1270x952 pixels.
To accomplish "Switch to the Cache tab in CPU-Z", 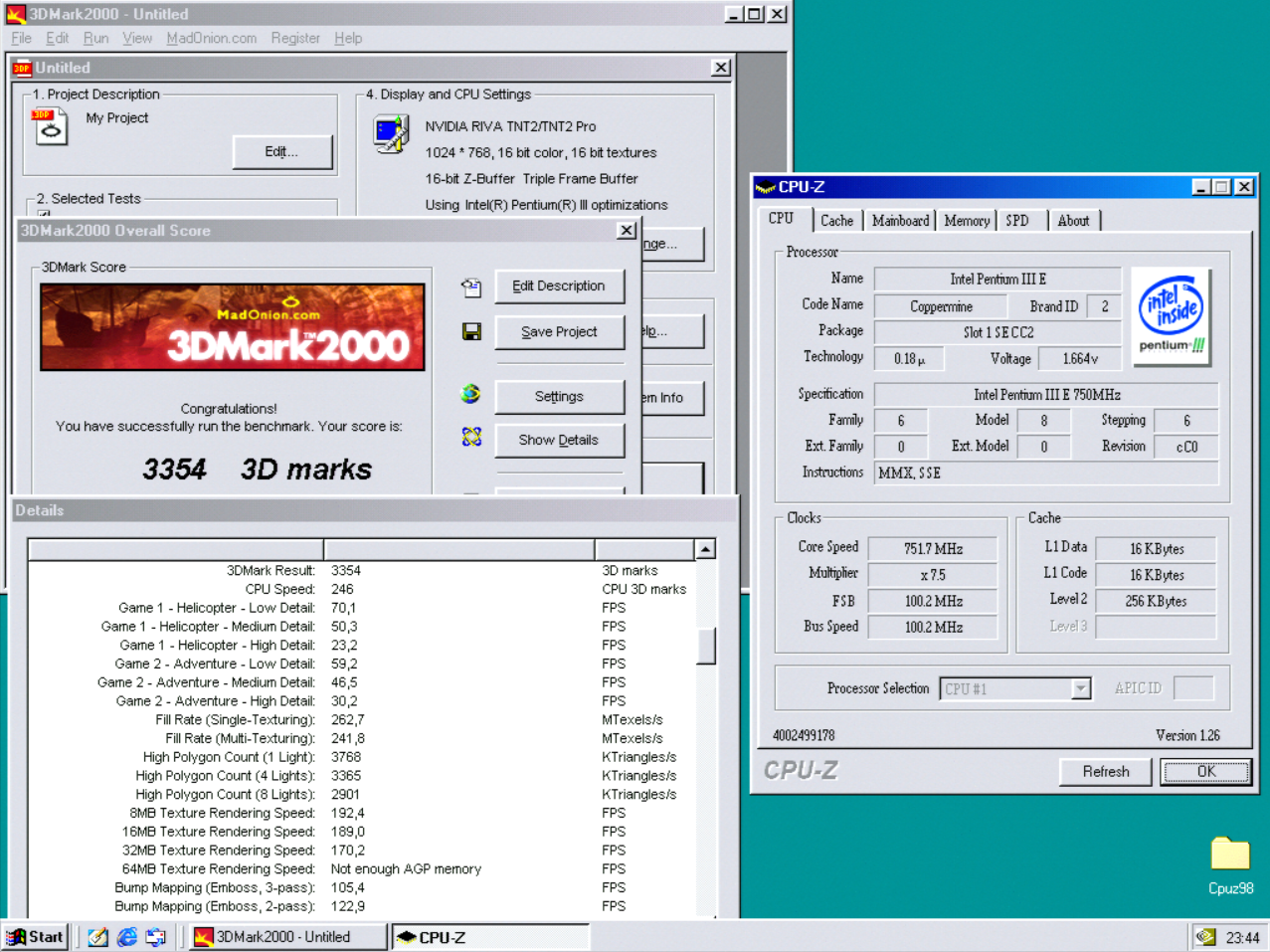I will [x=836, y=221].
